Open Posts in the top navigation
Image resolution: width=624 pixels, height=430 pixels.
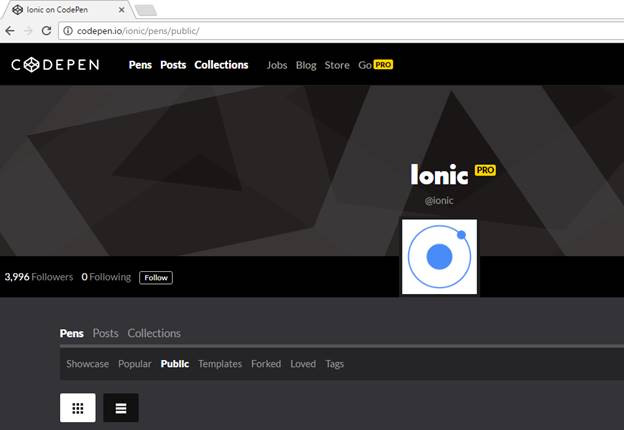pyautogui.click(x=173, y=65)
